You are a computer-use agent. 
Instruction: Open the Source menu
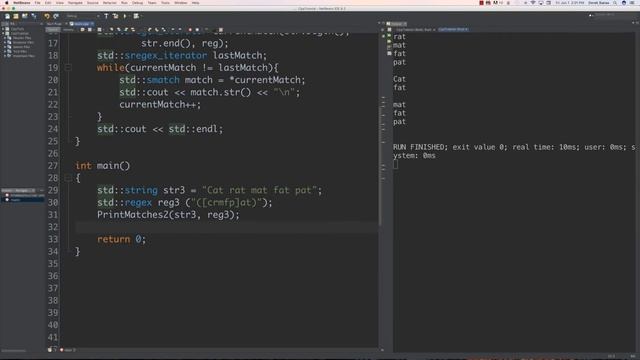tap(93, 3)
